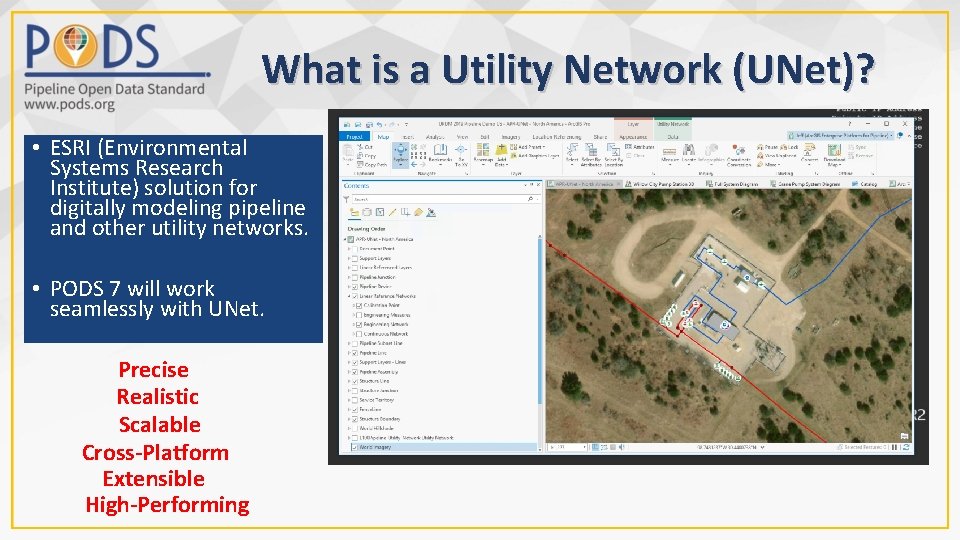Open the Project tab
Screen dimensions: 960x540
[354, 137]
